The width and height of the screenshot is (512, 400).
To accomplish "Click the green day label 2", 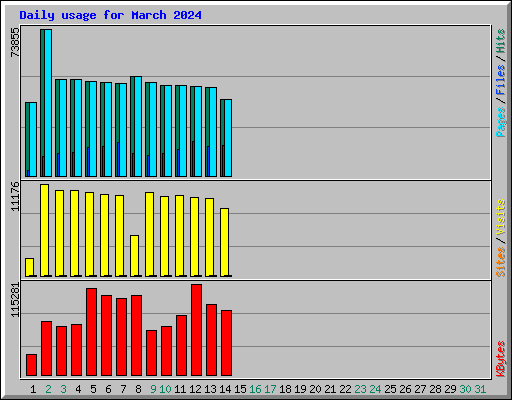I will pos(48,389).
